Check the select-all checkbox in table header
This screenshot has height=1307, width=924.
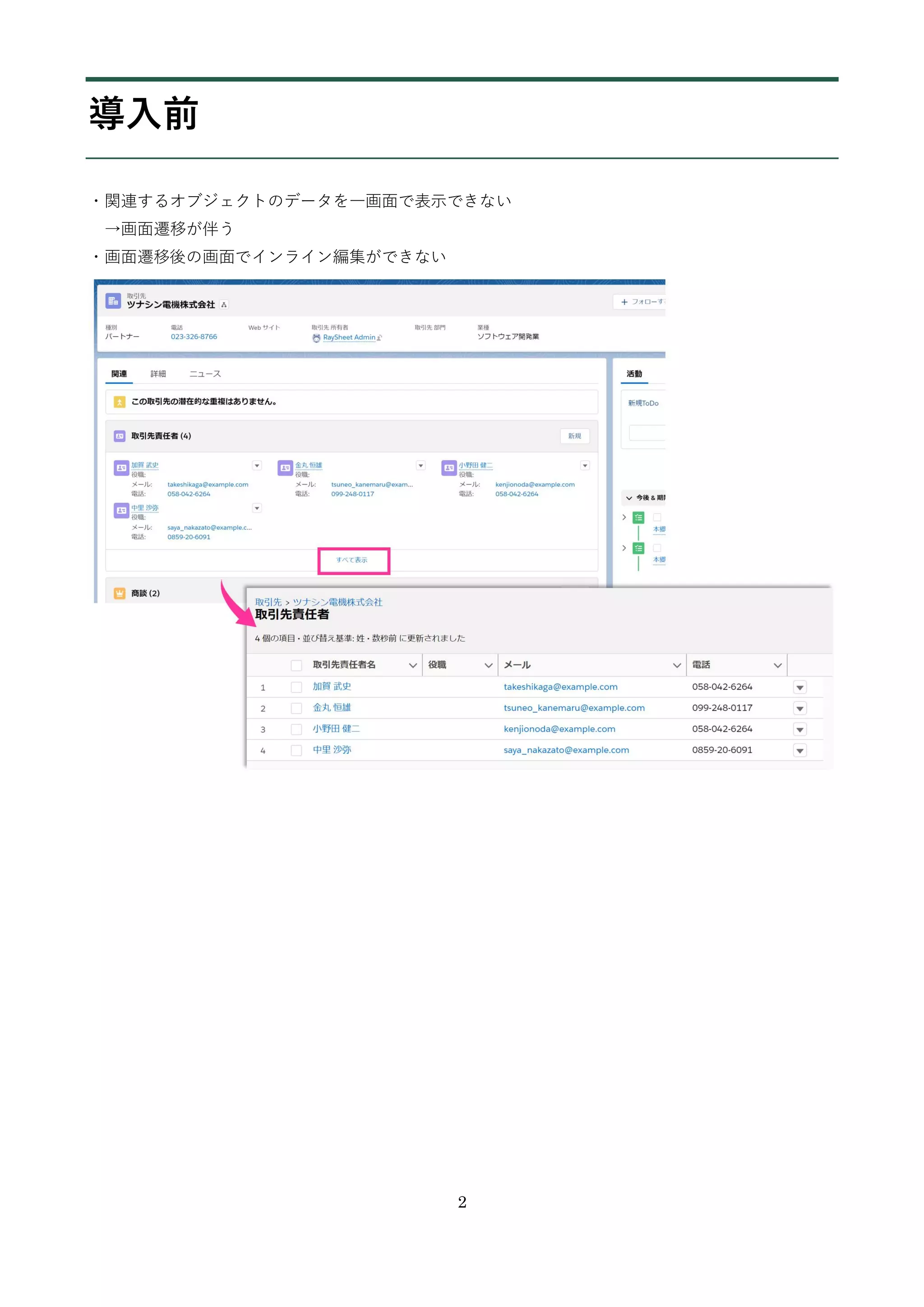296,665
